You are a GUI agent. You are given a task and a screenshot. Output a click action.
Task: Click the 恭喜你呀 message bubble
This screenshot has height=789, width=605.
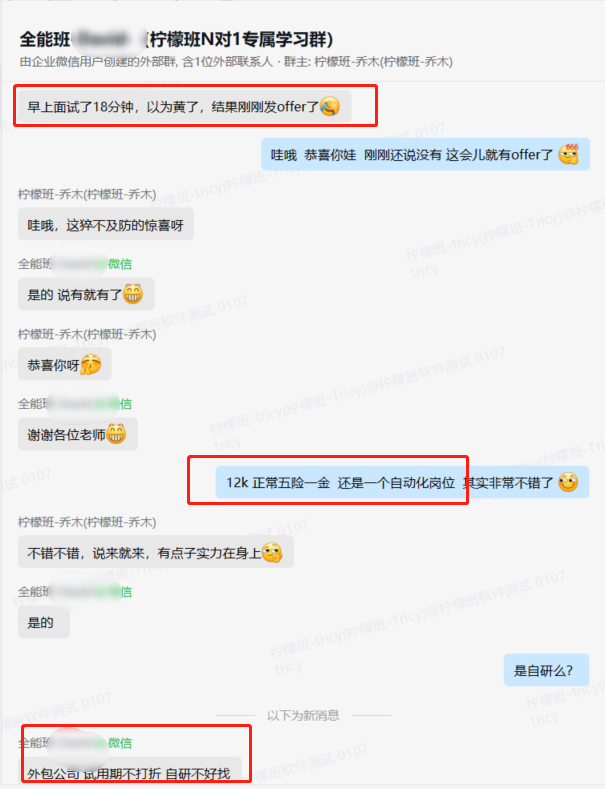coord(64,364)
